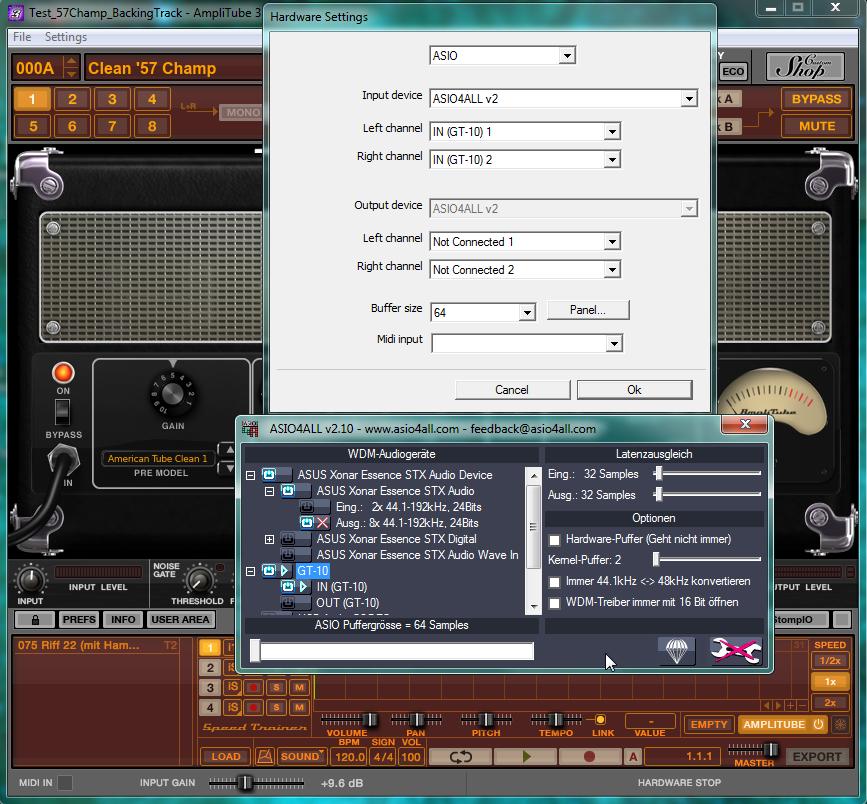Image resolution: width=867 pixels, height=804 pixels.
Task: Collapse ASUS Xonar Essence STX Audio Device tree
Action: coord(250,475)
